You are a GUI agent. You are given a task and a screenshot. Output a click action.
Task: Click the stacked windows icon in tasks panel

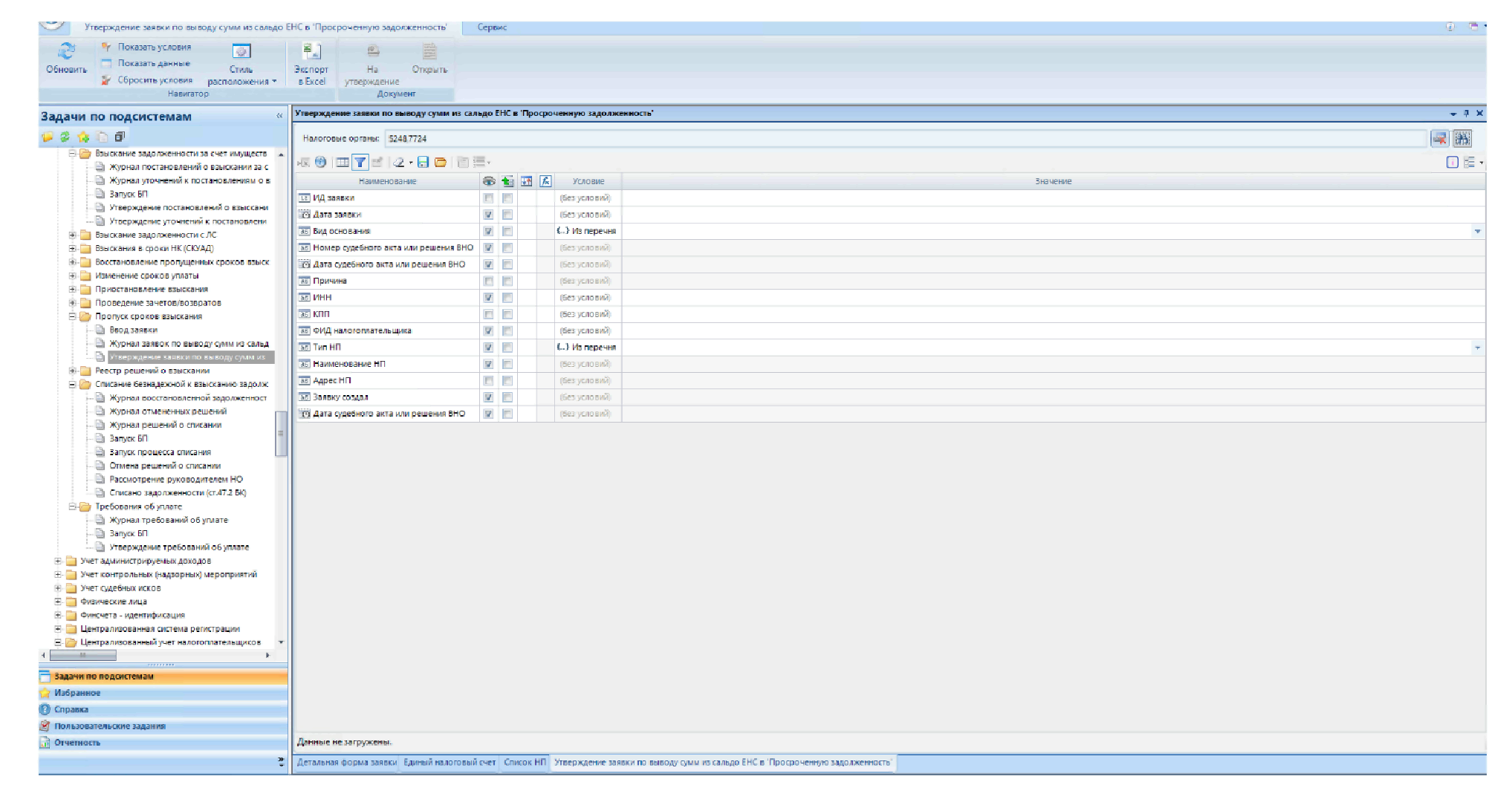pos(119,137)
